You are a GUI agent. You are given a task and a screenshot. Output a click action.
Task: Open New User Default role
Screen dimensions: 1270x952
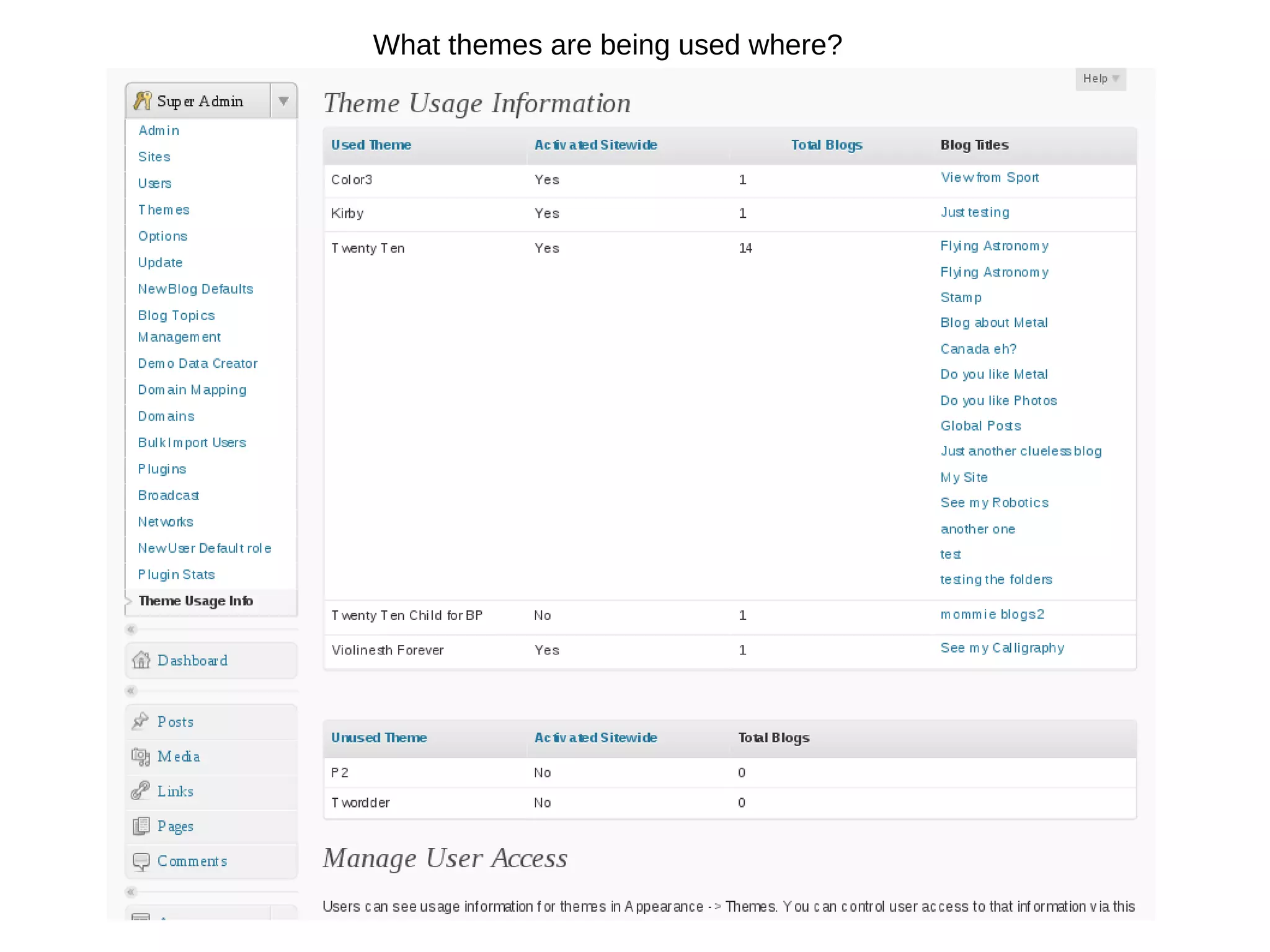205,548
